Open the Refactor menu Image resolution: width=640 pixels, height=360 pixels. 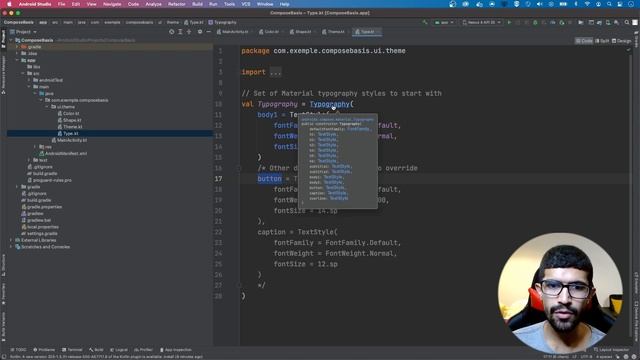(177, 4)
